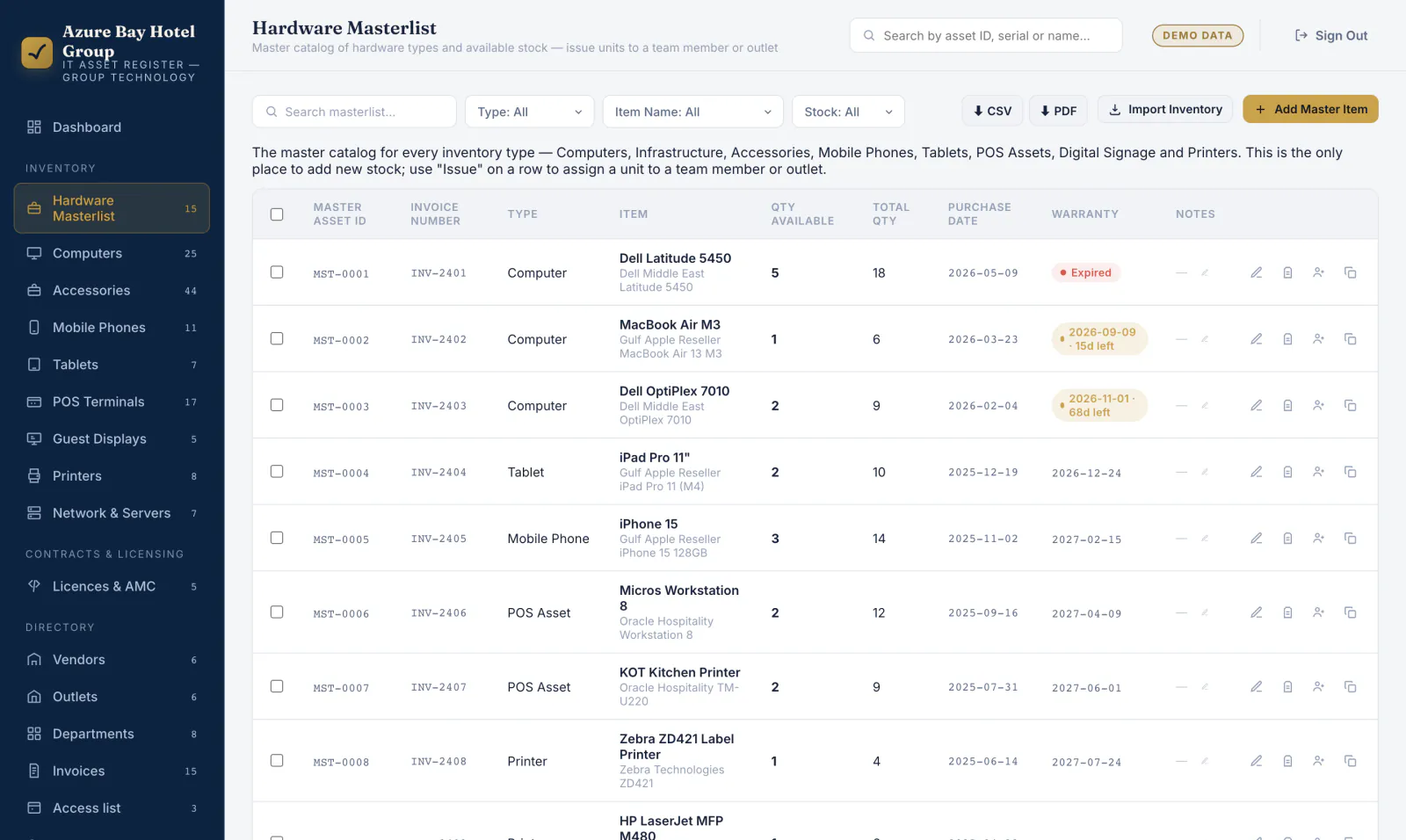Navigate to Outlets directory
The width and height of the screenshot is (1406, 840).
coord(112,697)
